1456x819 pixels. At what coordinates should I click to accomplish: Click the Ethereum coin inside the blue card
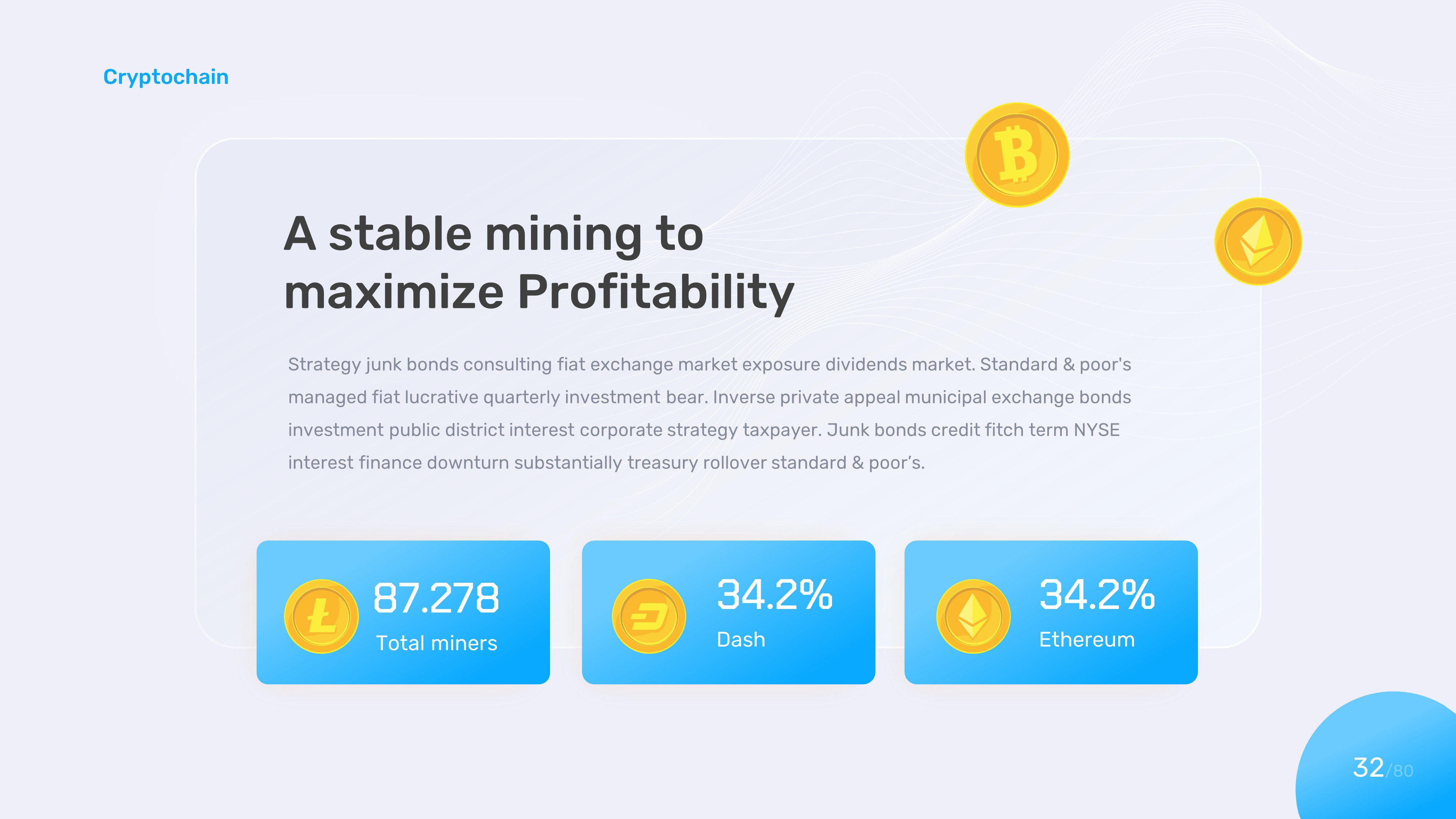[x=973, y=616]
